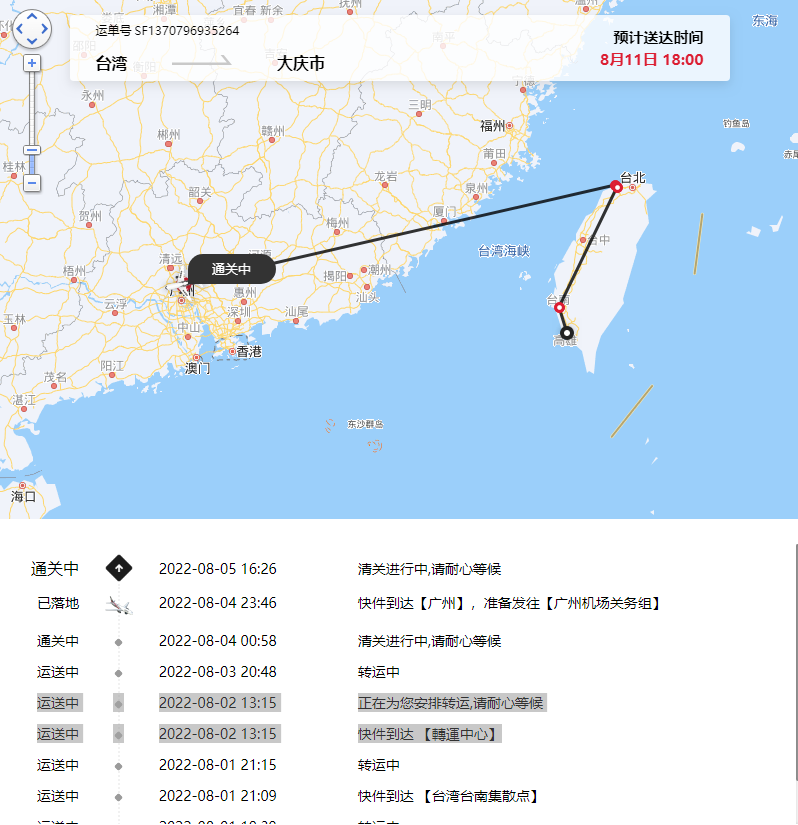
Task: Click the Kaohsiung origin marker on map
Action: pos(567,333)
